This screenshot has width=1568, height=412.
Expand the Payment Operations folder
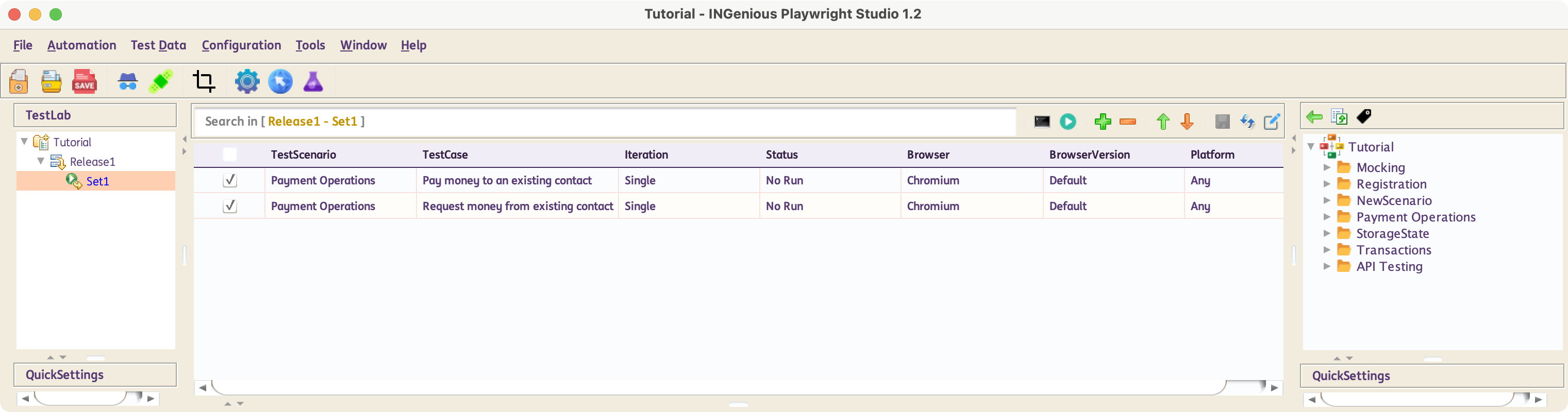[x=1327, y=217]
